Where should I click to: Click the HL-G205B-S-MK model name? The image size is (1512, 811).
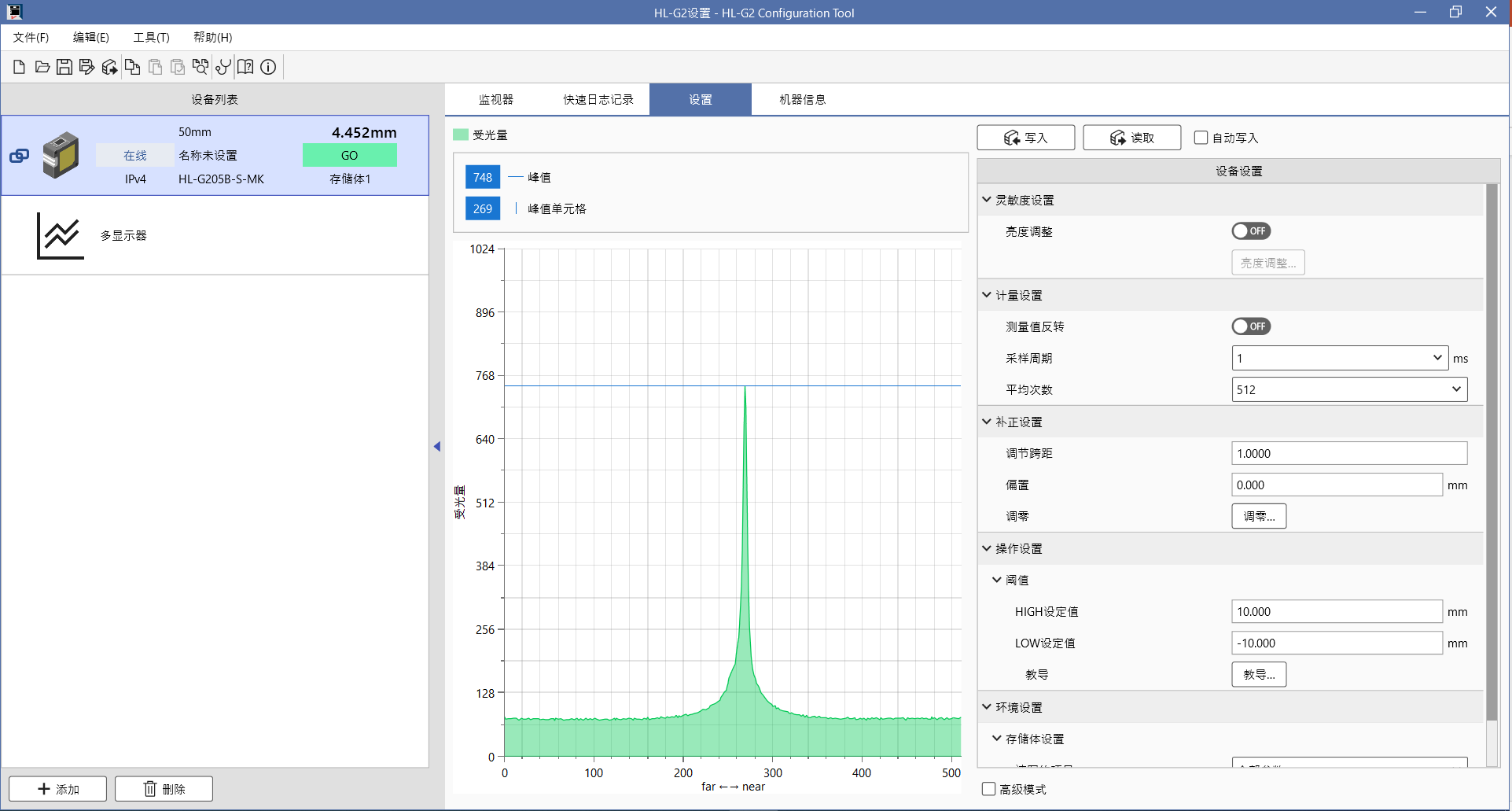tap(221, 179)
